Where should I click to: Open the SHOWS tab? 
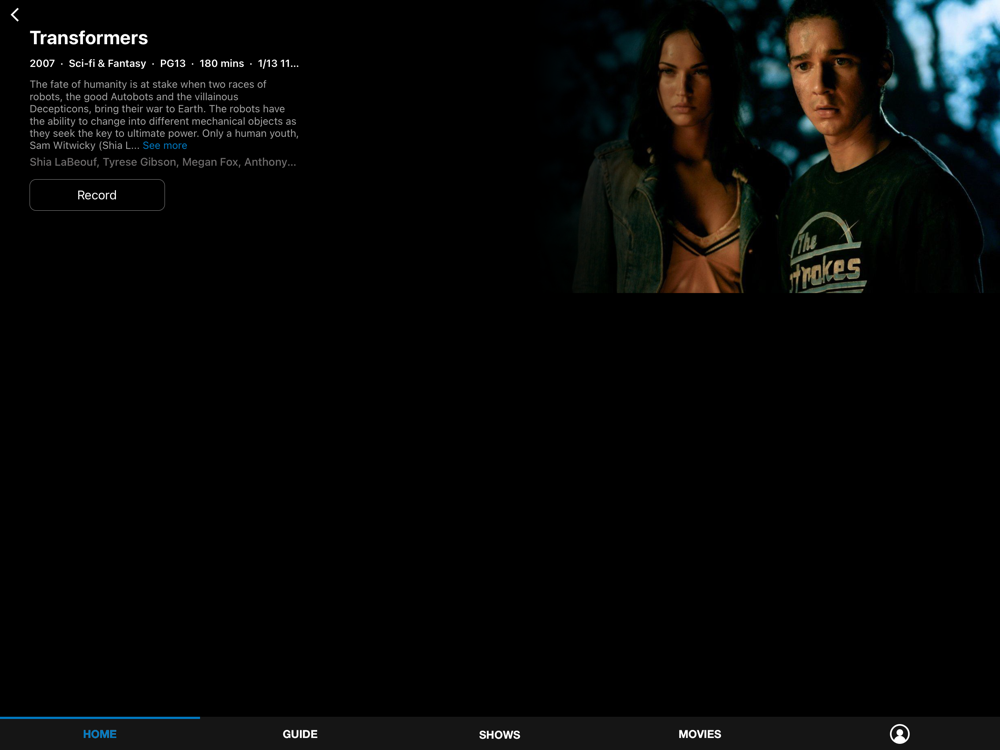pyautogui.click(x=499, y=735)
